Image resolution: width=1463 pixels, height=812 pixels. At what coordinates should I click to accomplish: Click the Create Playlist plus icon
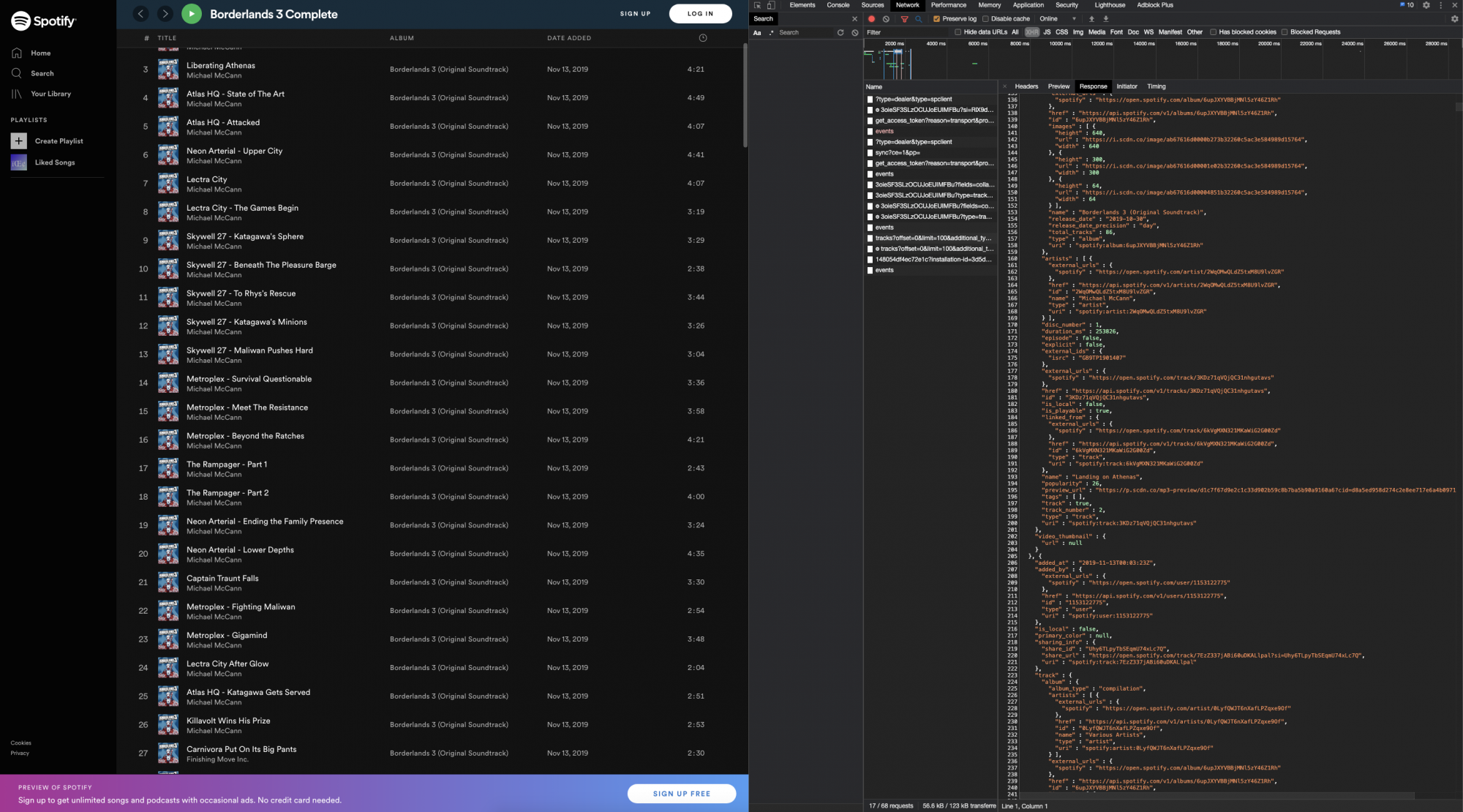(19, 140)
